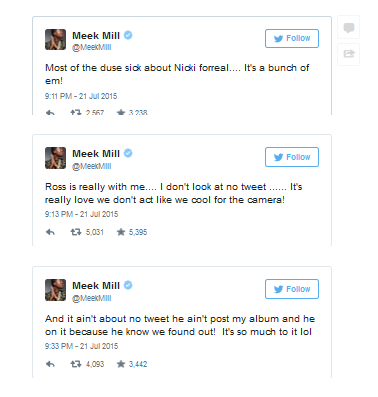The image size is (378, 397).
Task: Open the 9:33 PM - 21 Jul 2015 timestamp
Action: point(81,346)
